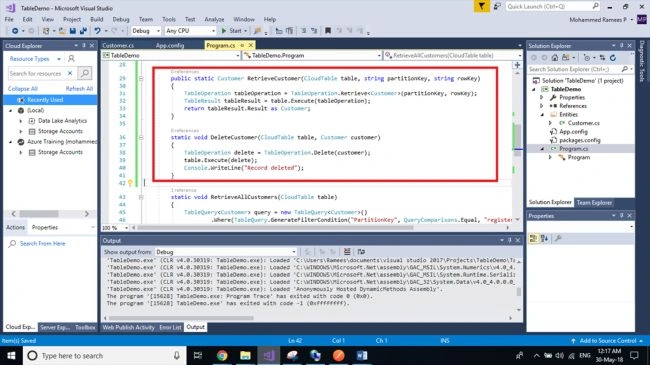Expand the Data Lake Analytics node

pos(21,121)
